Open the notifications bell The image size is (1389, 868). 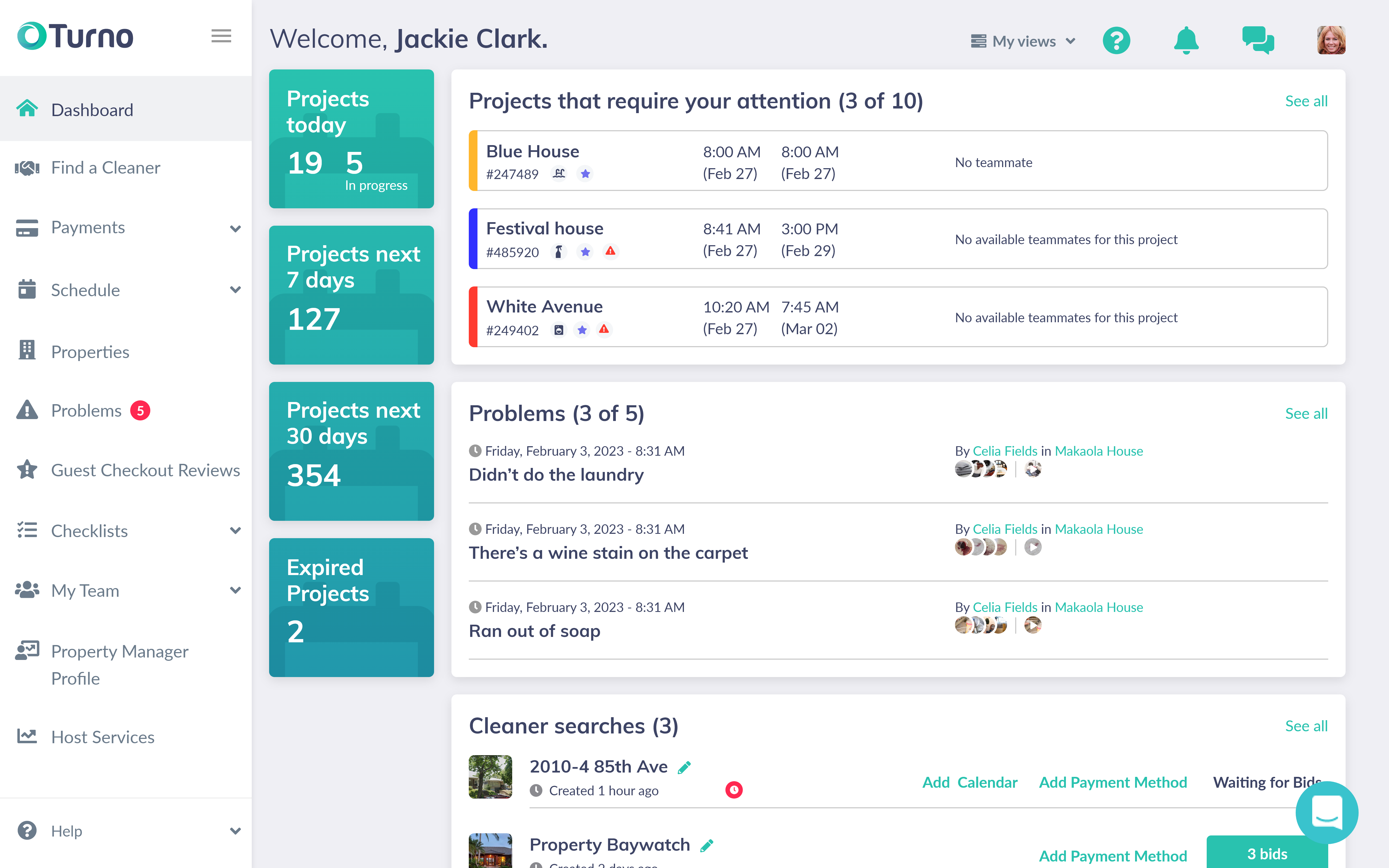[x=1187, y=40]
